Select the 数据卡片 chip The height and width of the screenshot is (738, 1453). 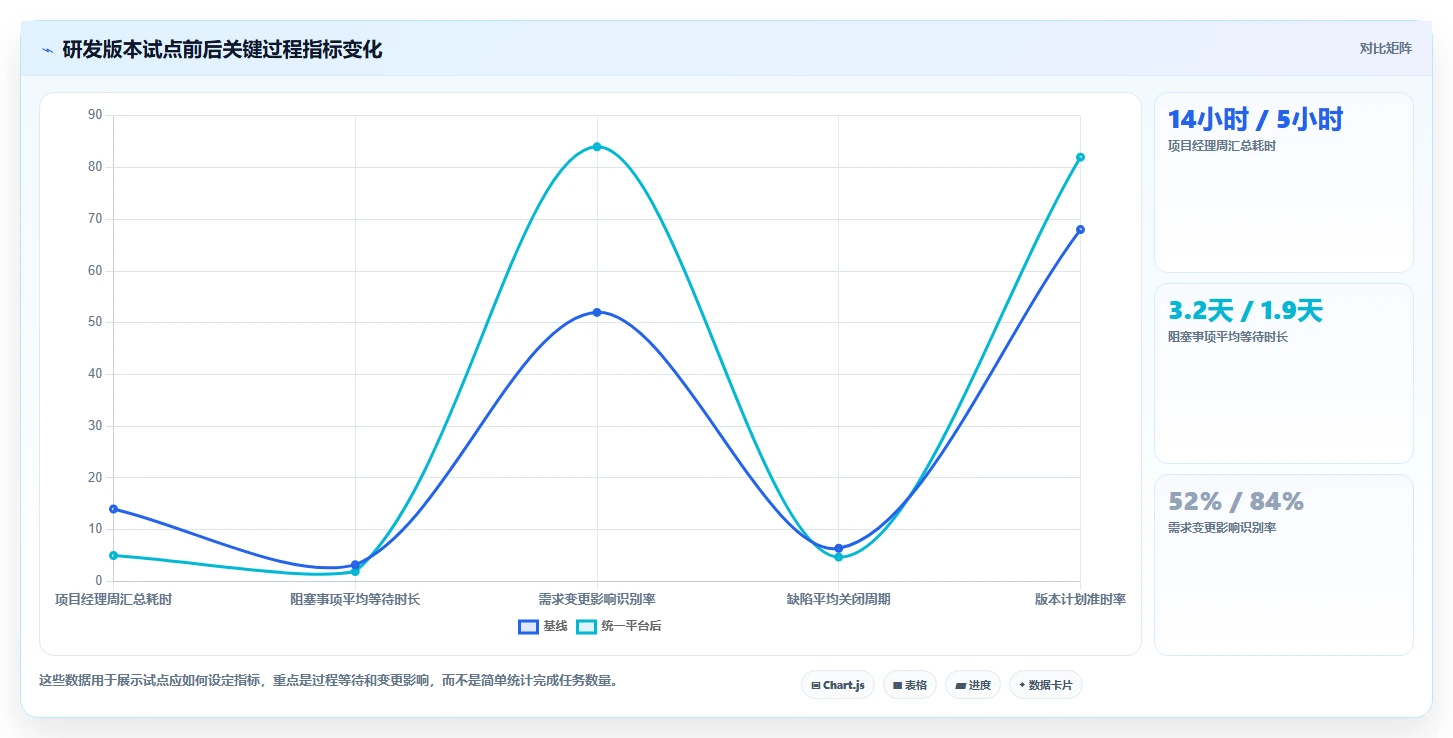click(x=1045, y=685)
